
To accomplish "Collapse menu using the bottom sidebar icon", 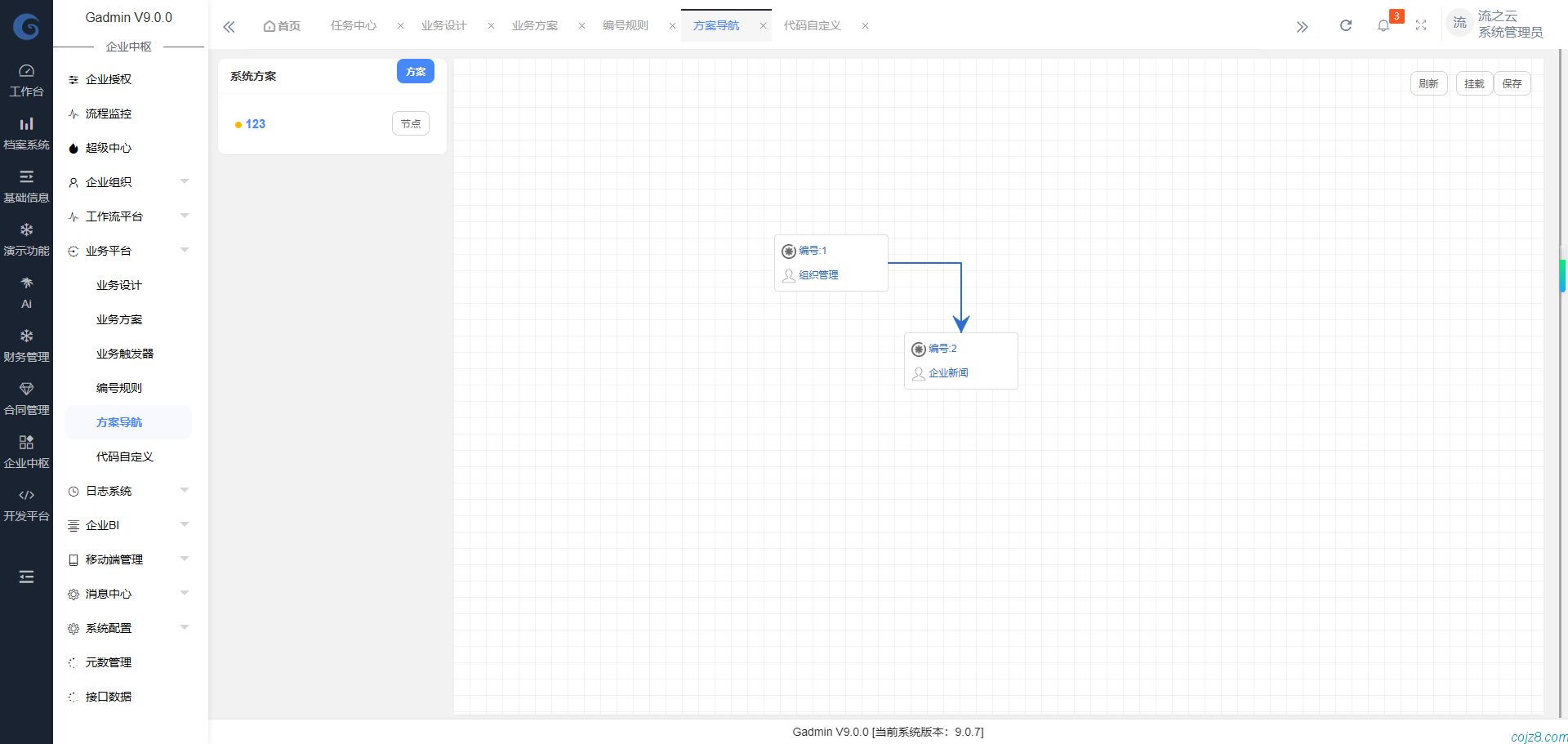I will point(26,577).
